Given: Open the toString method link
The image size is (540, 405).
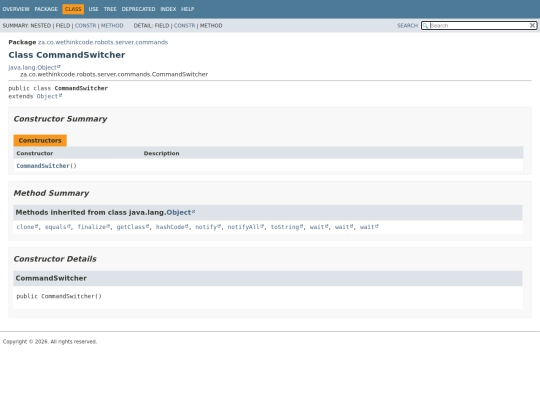Looking at the screenshot, I should point(287,227).
